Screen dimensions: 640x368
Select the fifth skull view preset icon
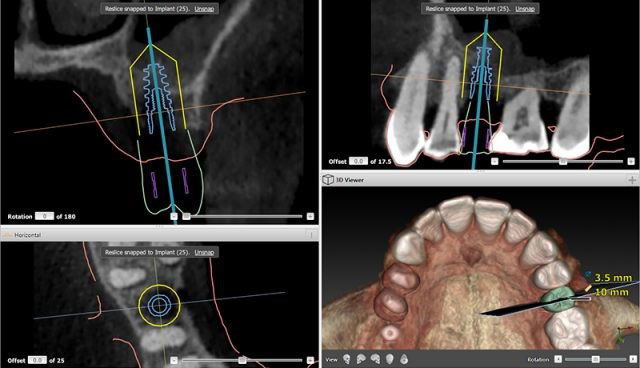404,359
